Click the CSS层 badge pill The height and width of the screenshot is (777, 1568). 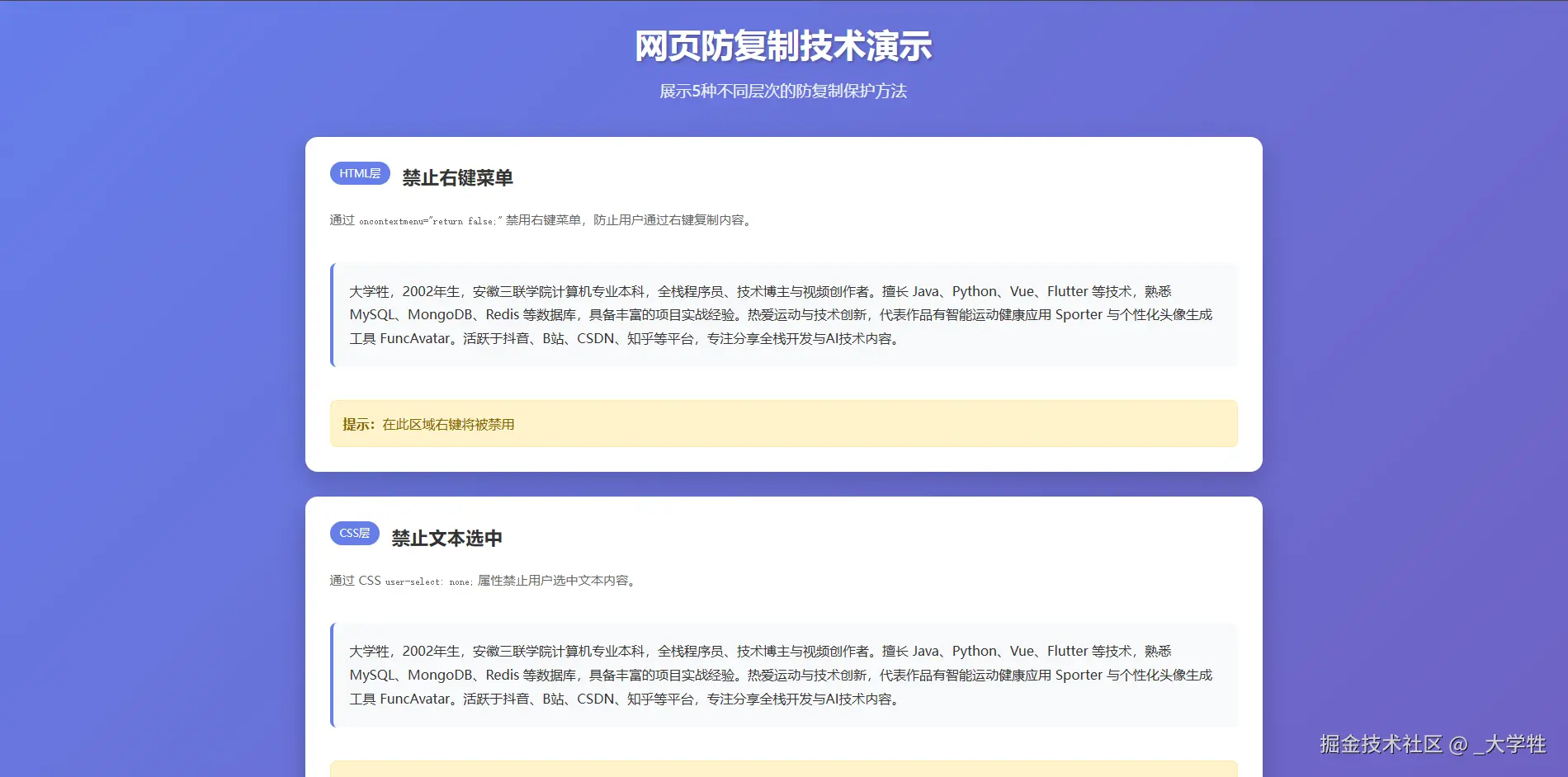click(354, 534)
